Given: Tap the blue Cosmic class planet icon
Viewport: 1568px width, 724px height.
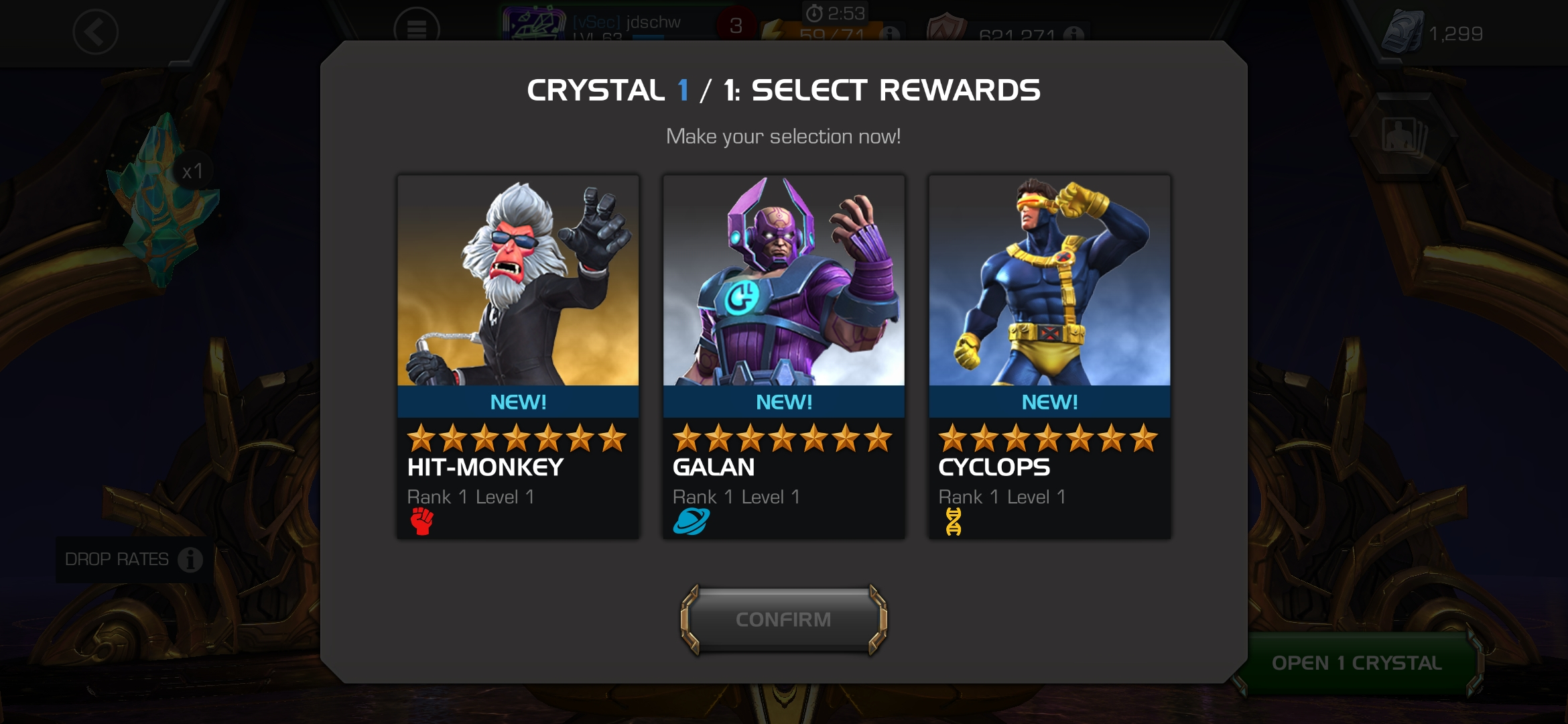Looking at the screenshot, I should [691, 521].
